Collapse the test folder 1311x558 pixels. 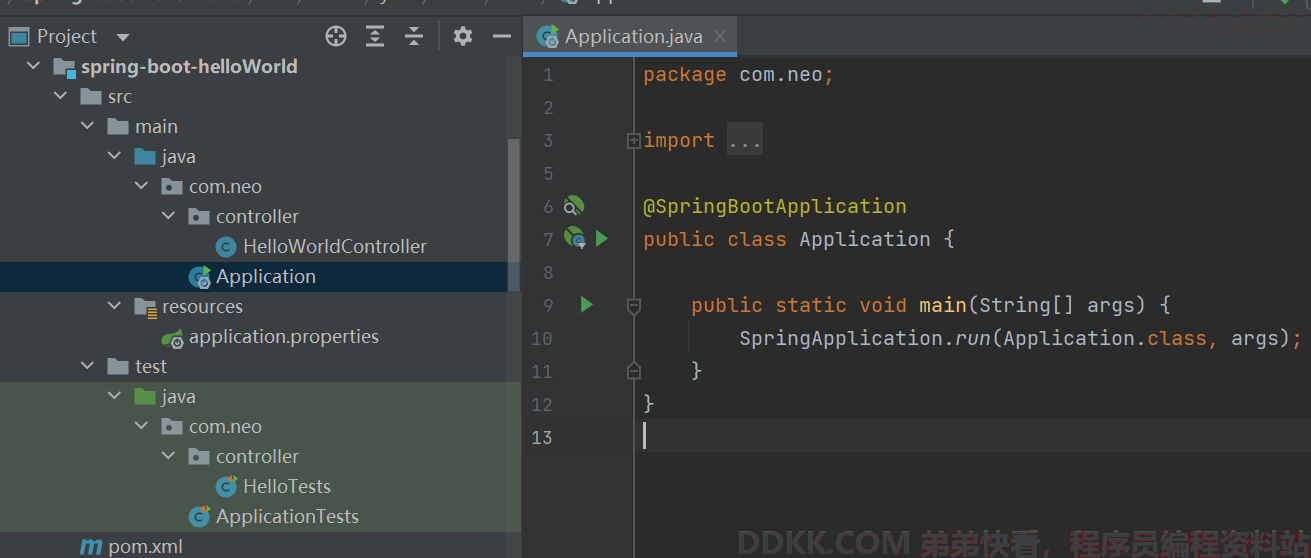pyautogui.click(x=88, y=367)
